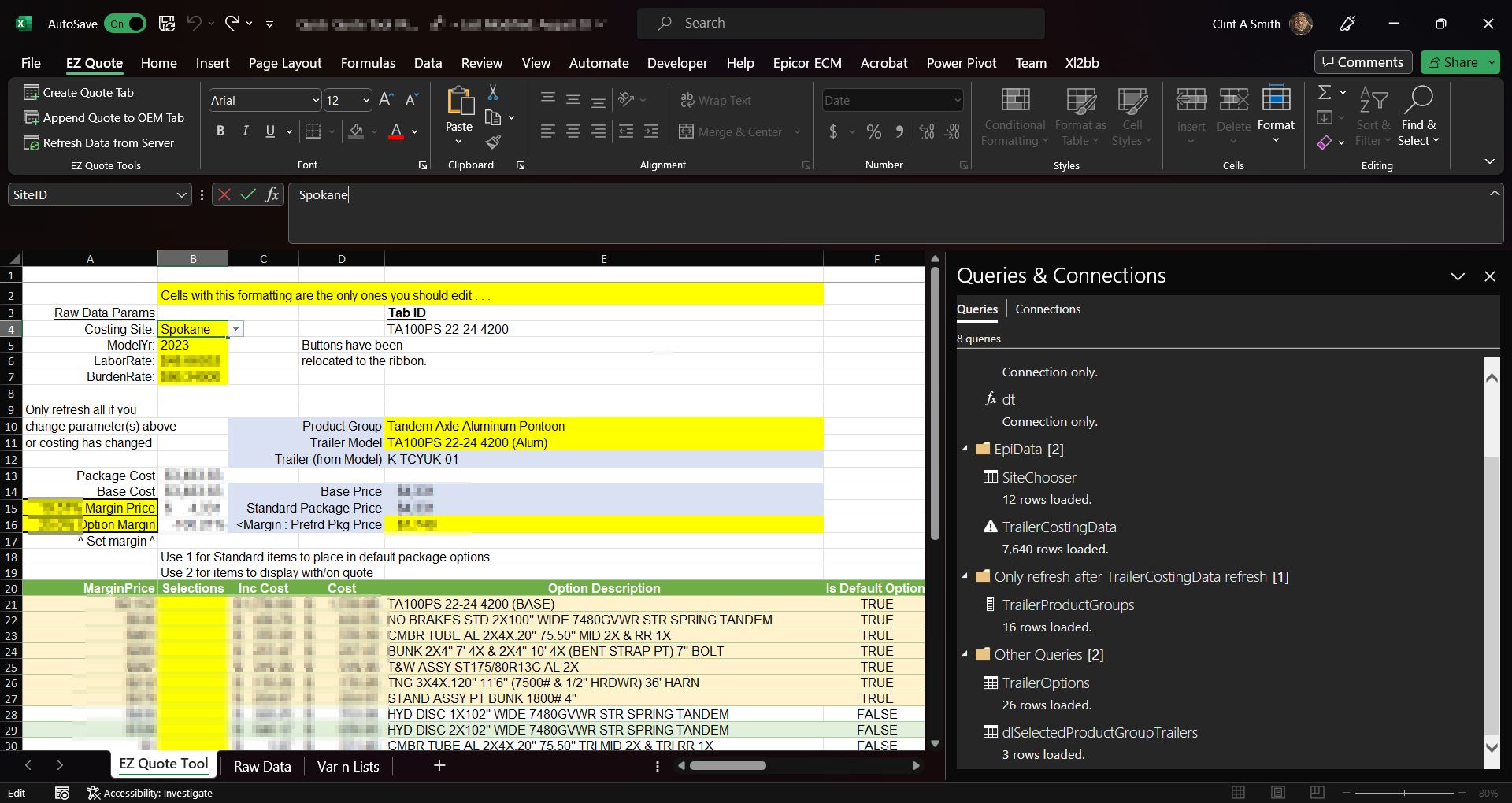1512x803 pixels.
Task: Apply italic formatting
Action: [x=246, y=131]
